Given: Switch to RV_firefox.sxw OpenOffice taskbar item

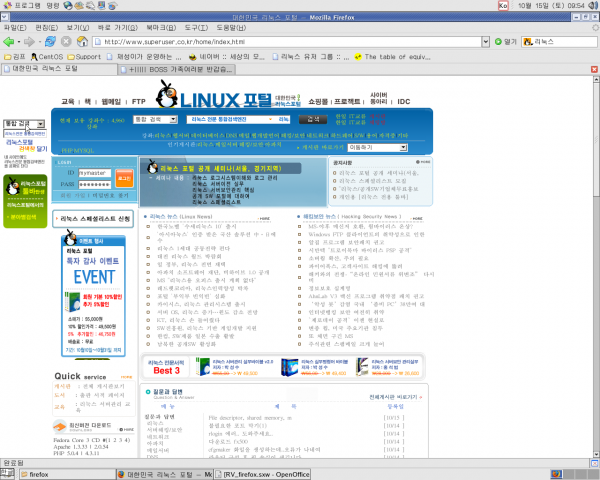Looking at the screenshot, I should pos(262,475).
